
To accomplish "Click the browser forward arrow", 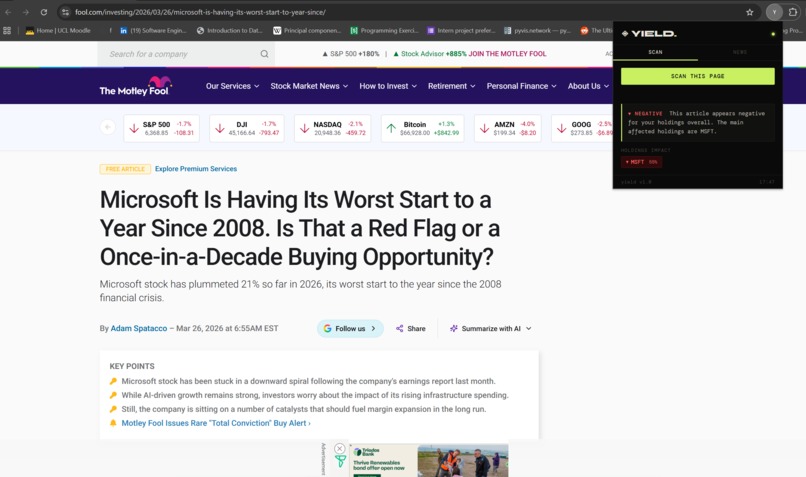I will click(x=26, y=12).
